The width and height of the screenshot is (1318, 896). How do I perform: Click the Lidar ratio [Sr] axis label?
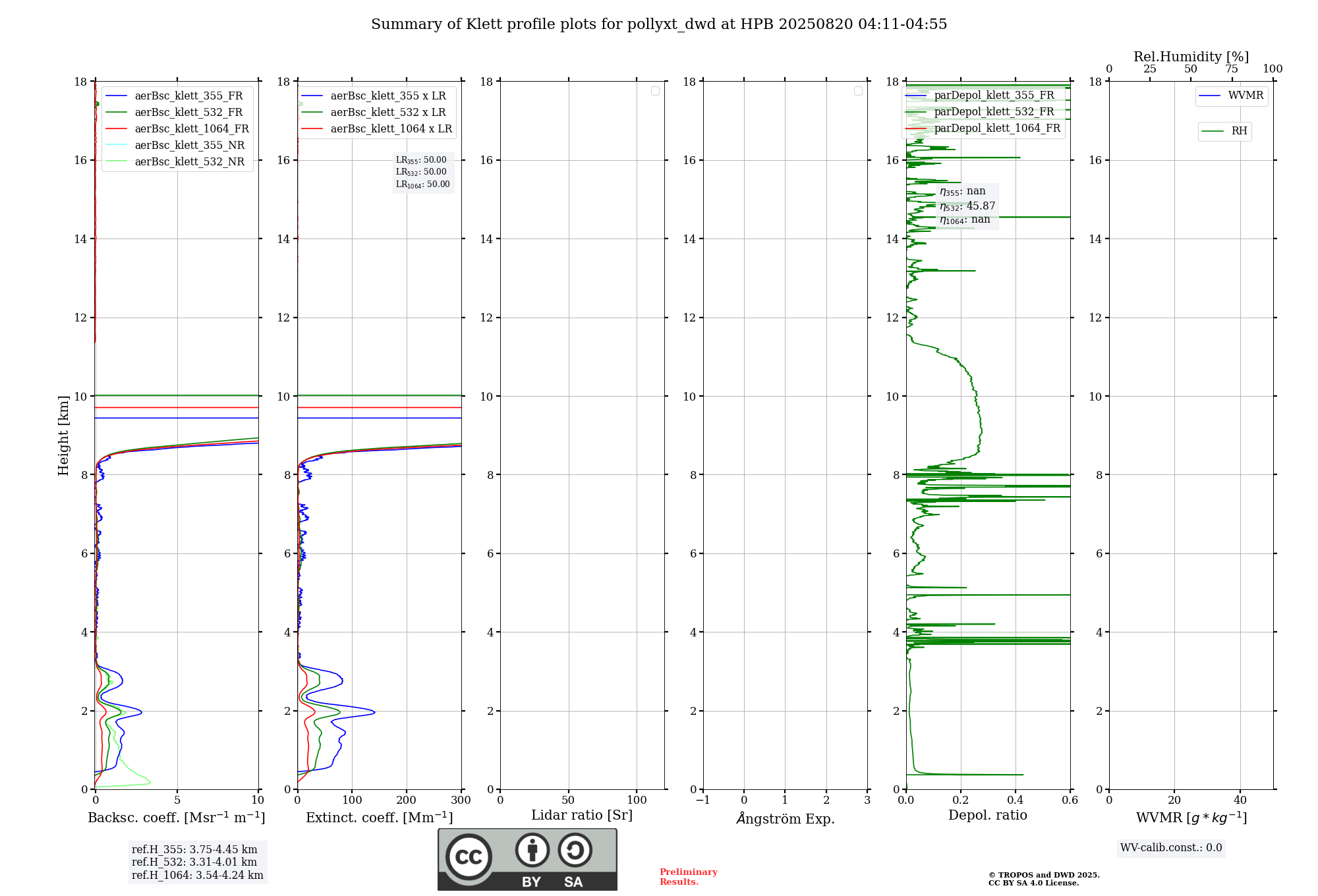[x=582, y=816]
